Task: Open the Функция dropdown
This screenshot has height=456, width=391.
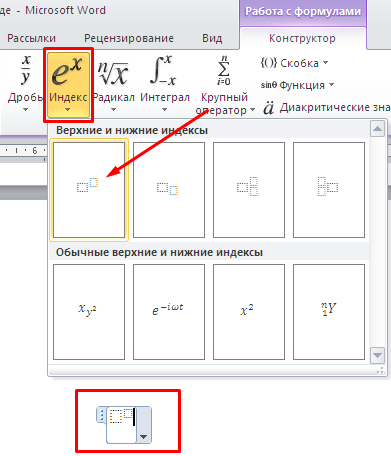Action: click(x=297, y=85)
